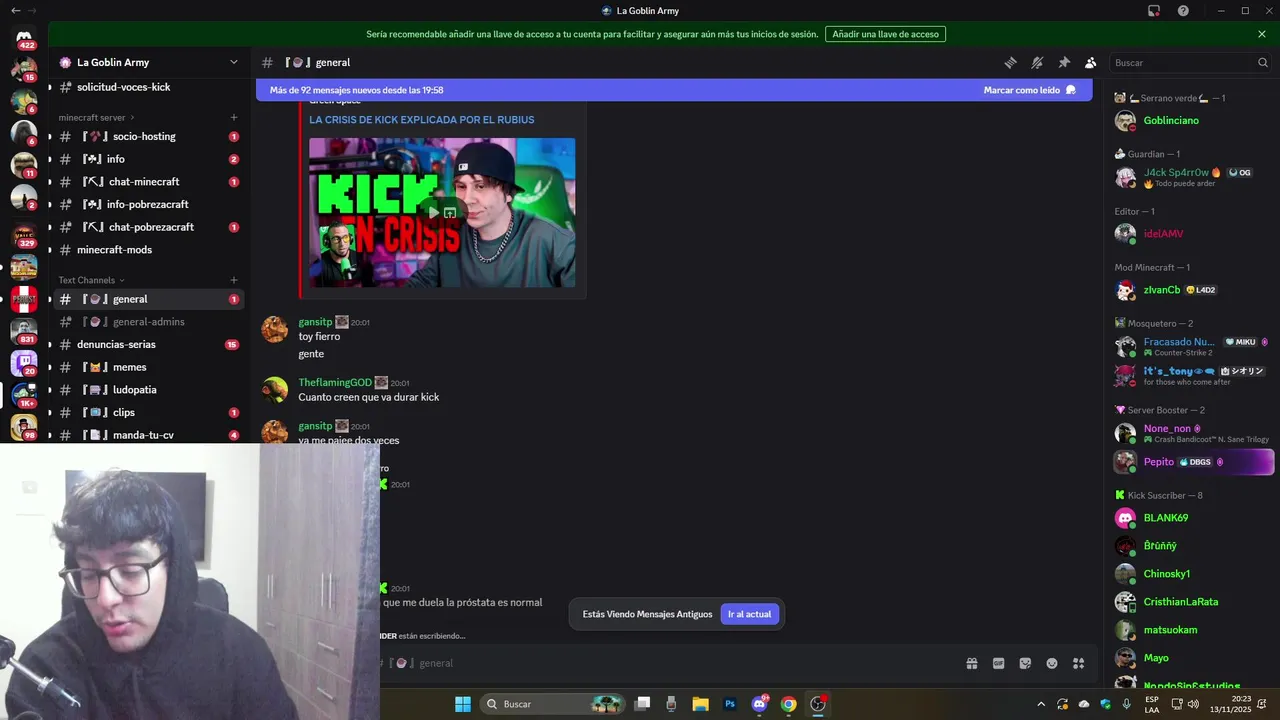Open BLANK69 member entry
Image resolution: width=1280 pixels, height=720 pixels.
tap(1193, 518)
